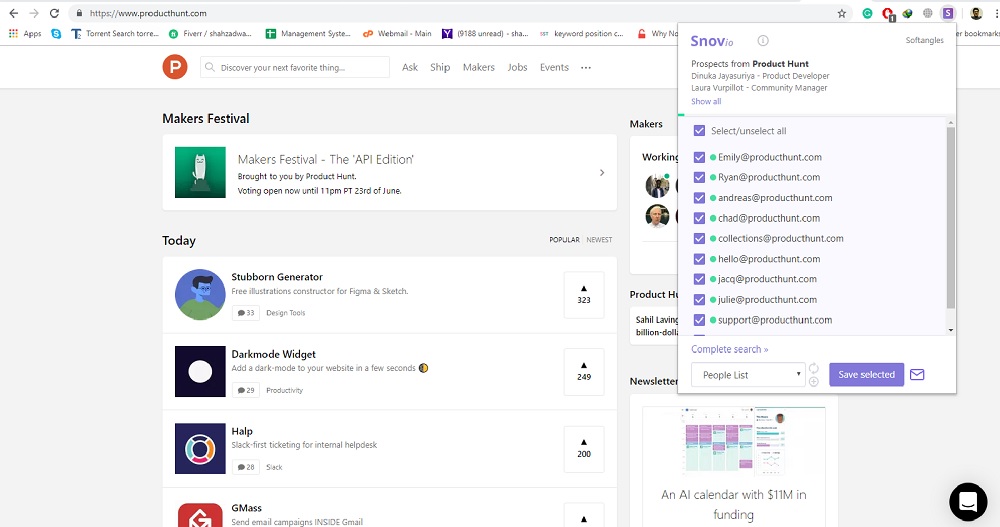
Task: Click the browser address bar URL
Action: pos(148,13)
